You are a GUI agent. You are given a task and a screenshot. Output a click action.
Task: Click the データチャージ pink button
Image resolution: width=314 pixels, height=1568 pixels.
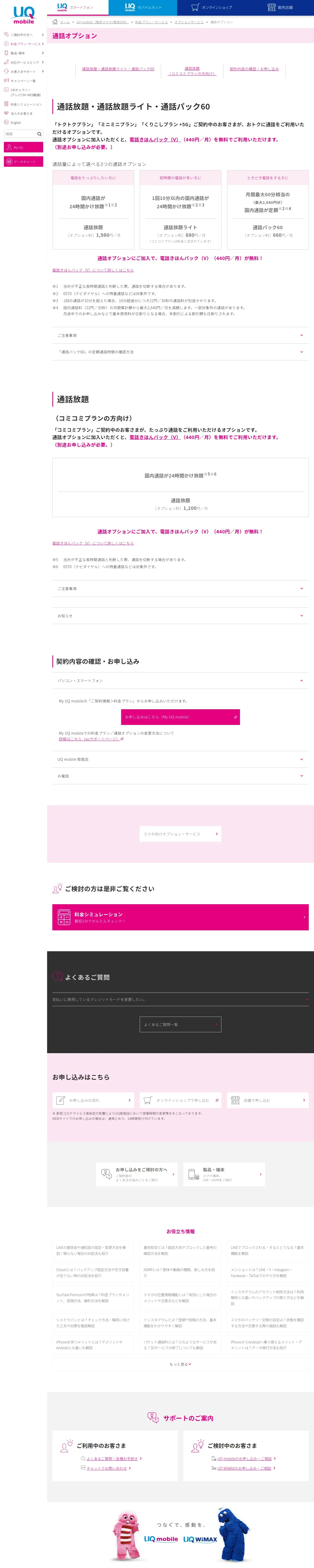point(23,161)
